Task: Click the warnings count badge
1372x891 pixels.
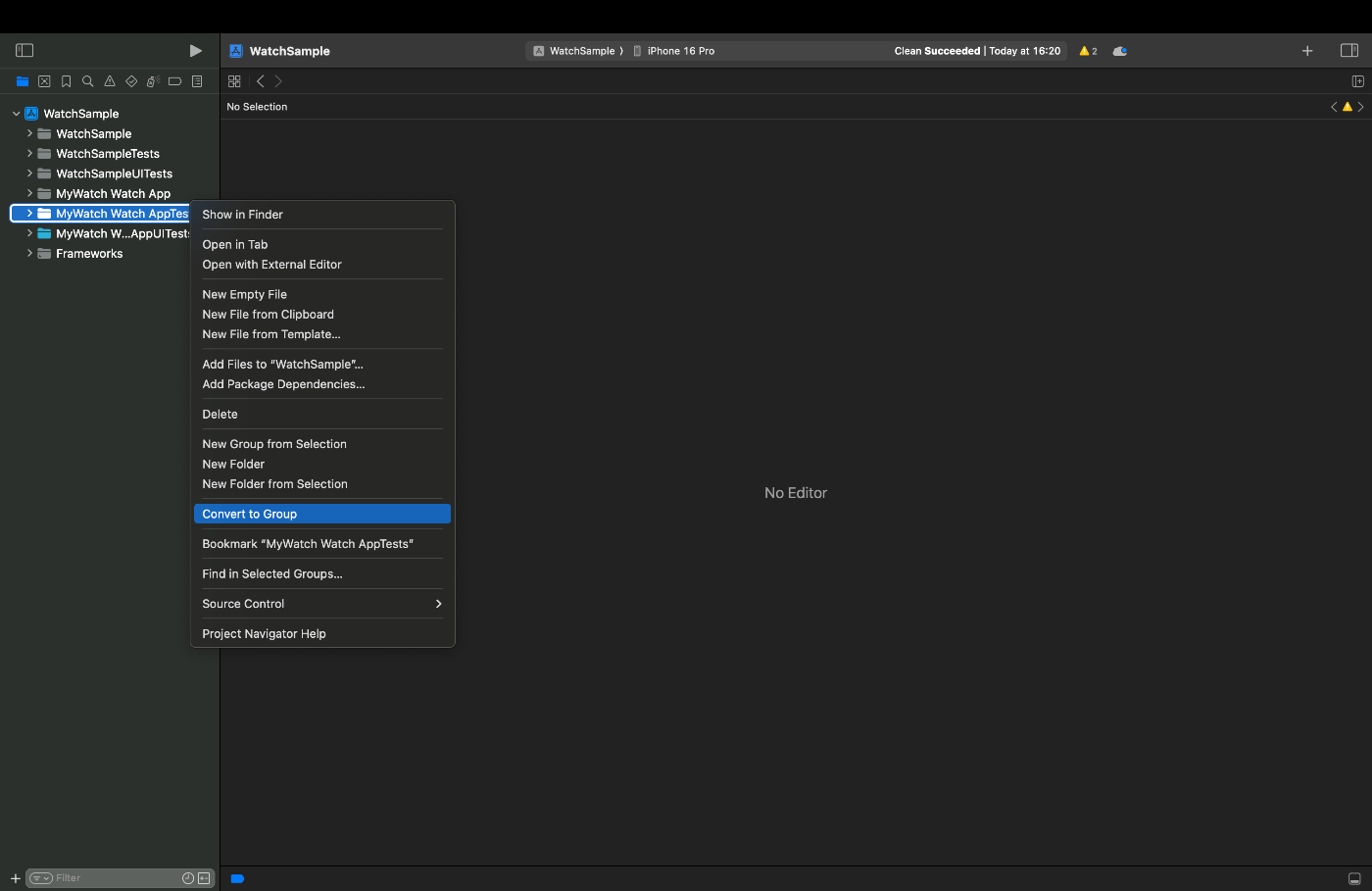Action: coord(1088,51)
